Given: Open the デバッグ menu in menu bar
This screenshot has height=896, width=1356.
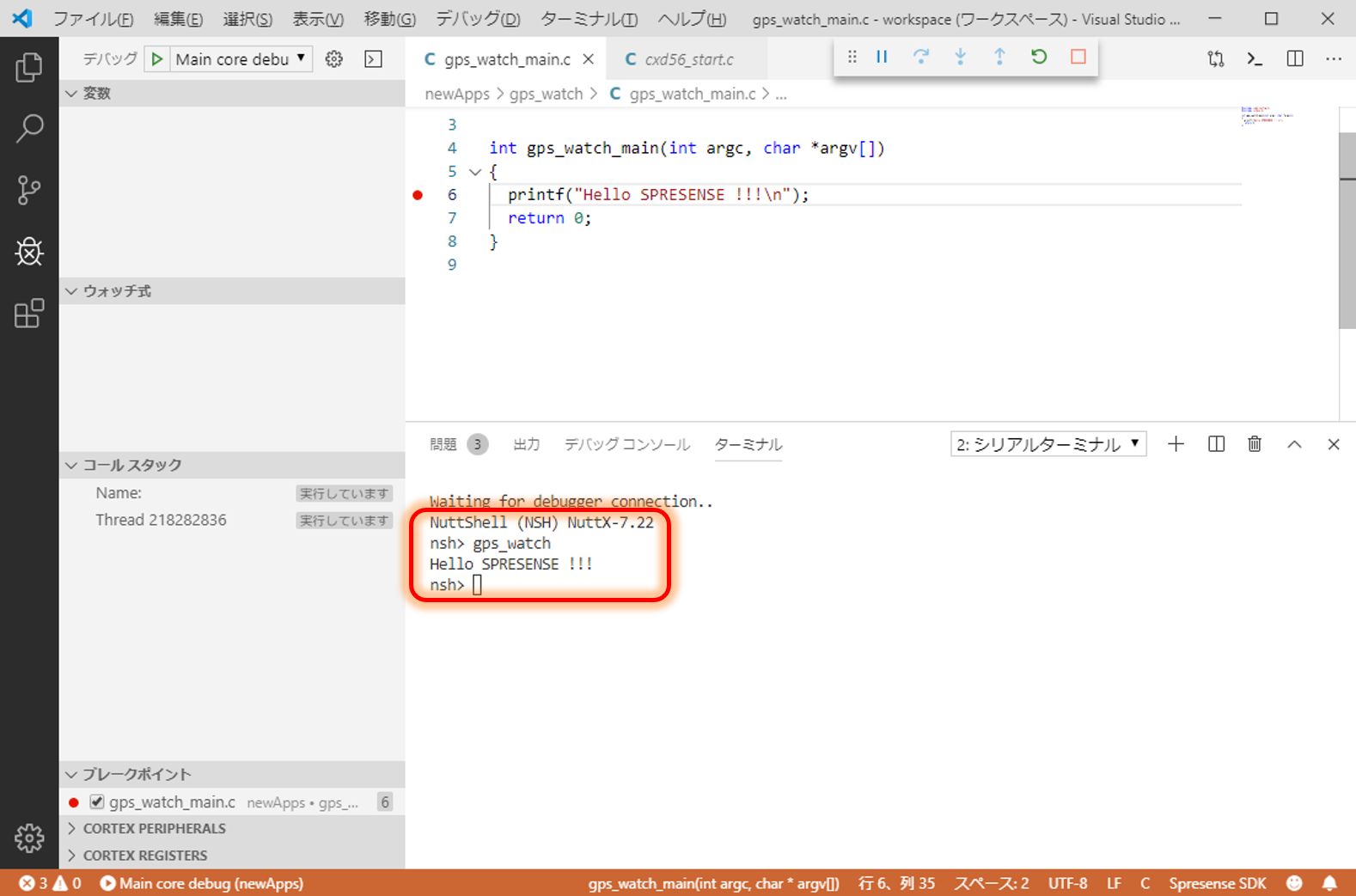Looking at the screenshot, I should pyautogui.click(x=478, y=19).
